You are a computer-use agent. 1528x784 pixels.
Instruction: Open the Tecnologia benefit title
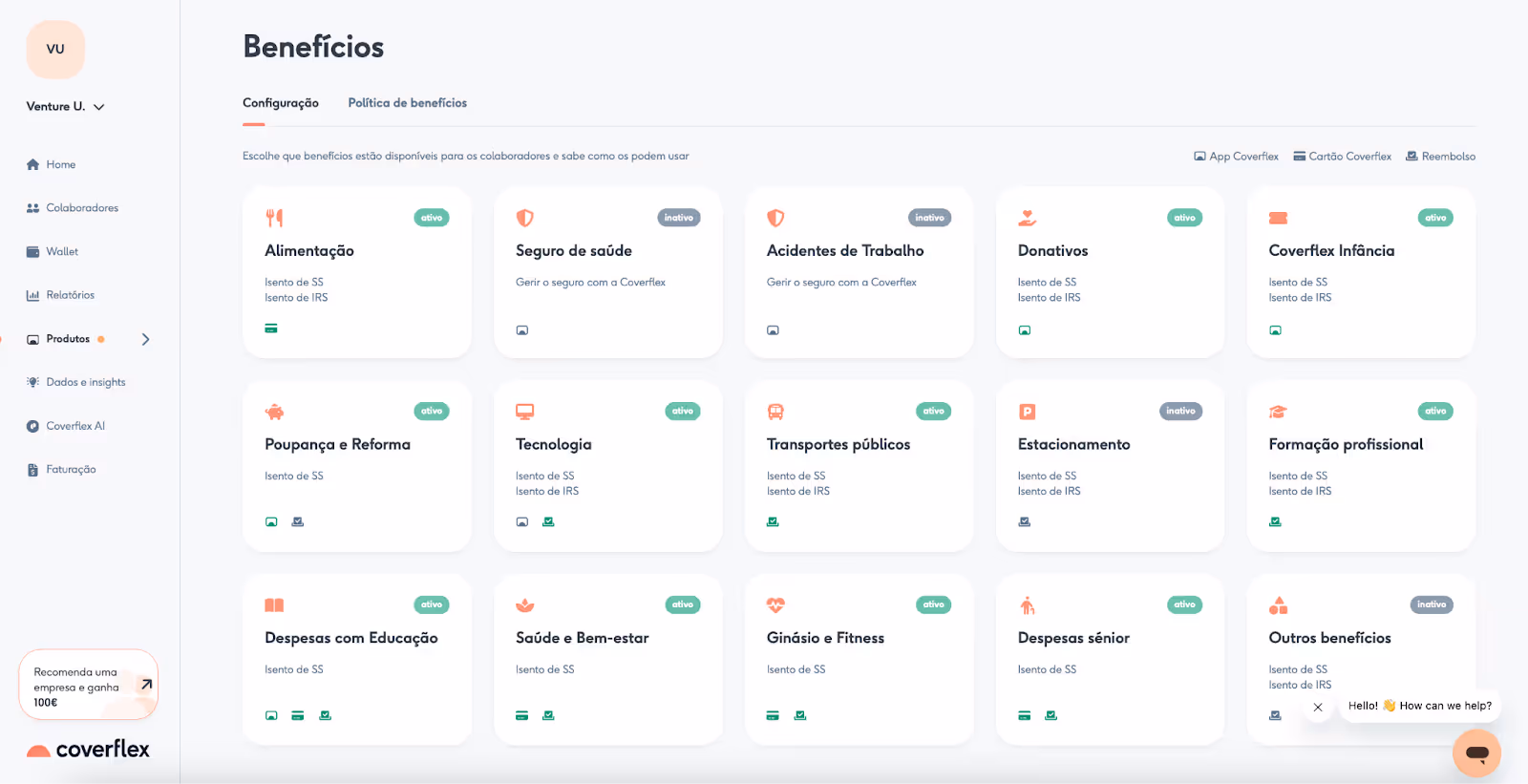point(554,445)
